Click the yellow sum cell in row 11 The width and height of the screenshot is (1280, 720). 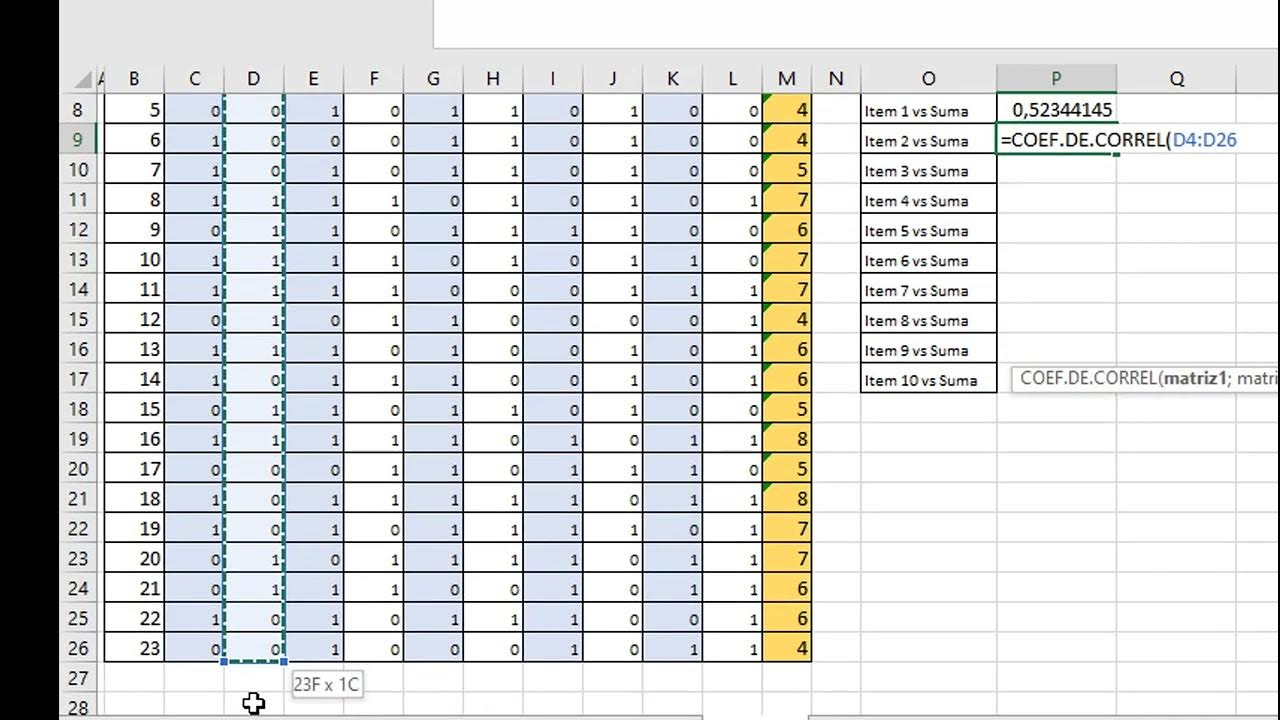tap(787, 200)
